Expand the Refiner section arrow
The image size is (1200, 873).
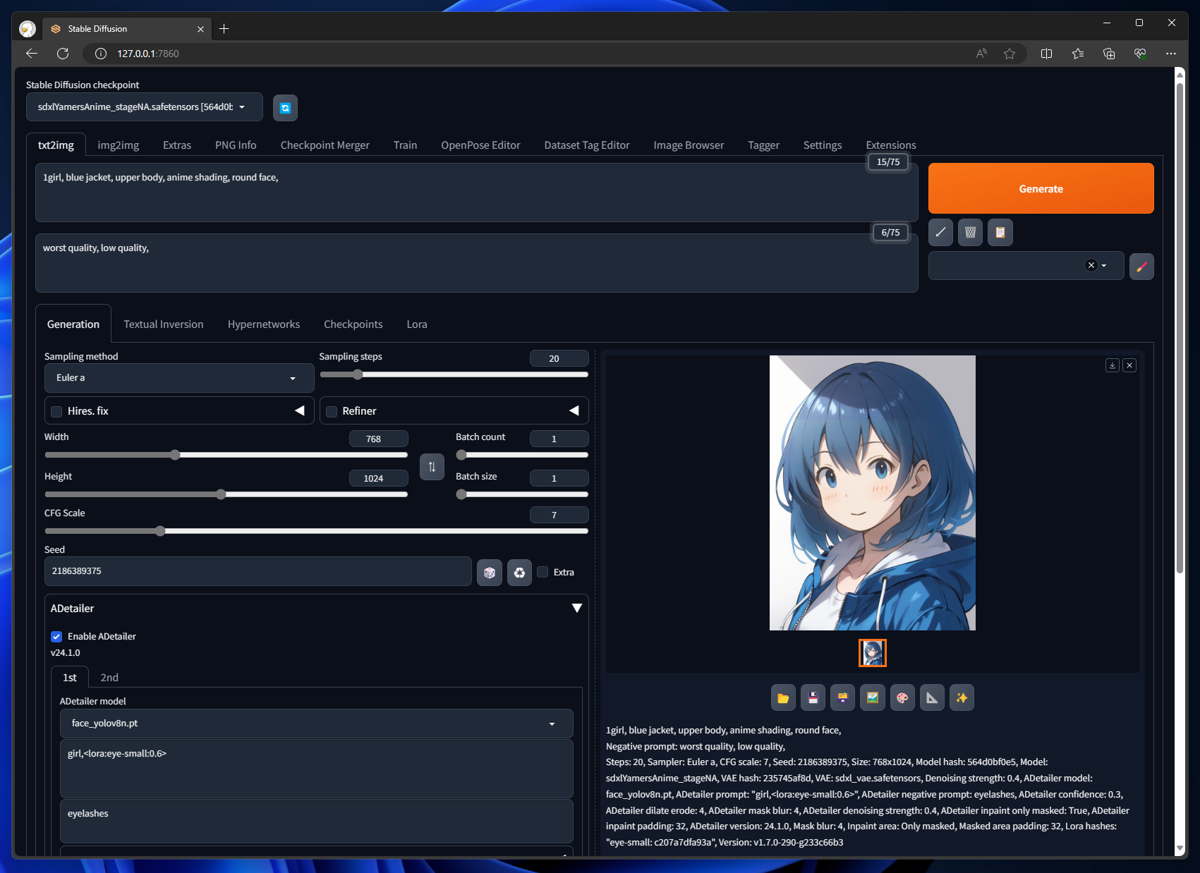[574, 411]
